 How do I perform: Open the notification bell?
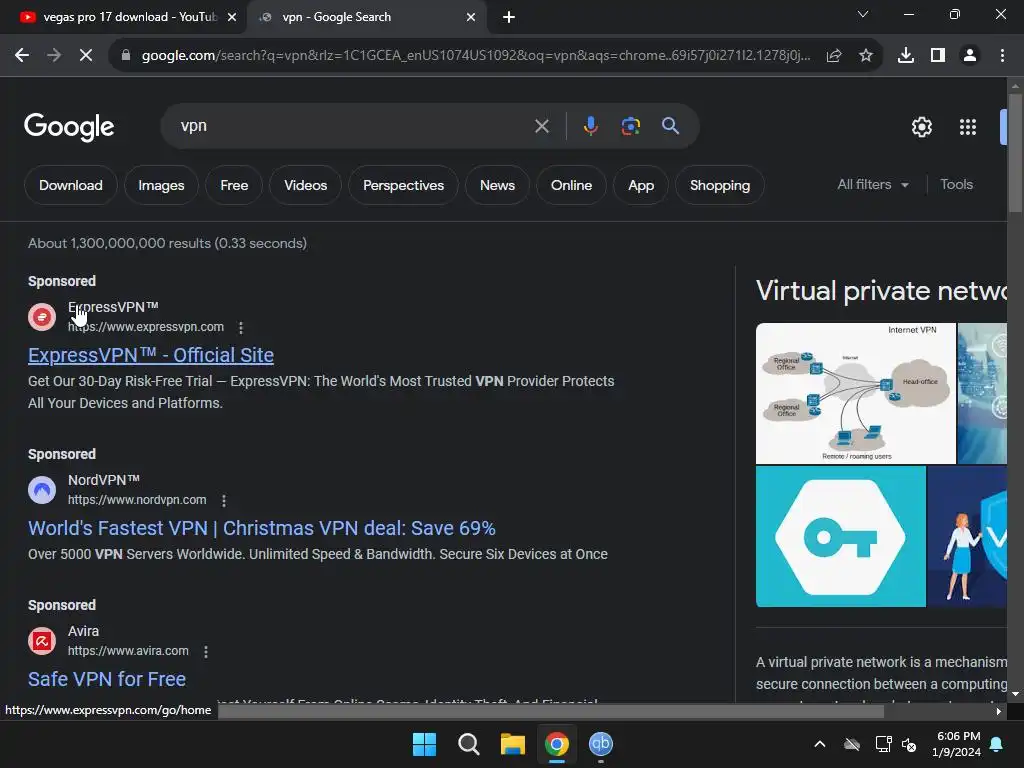pos(997,744)
